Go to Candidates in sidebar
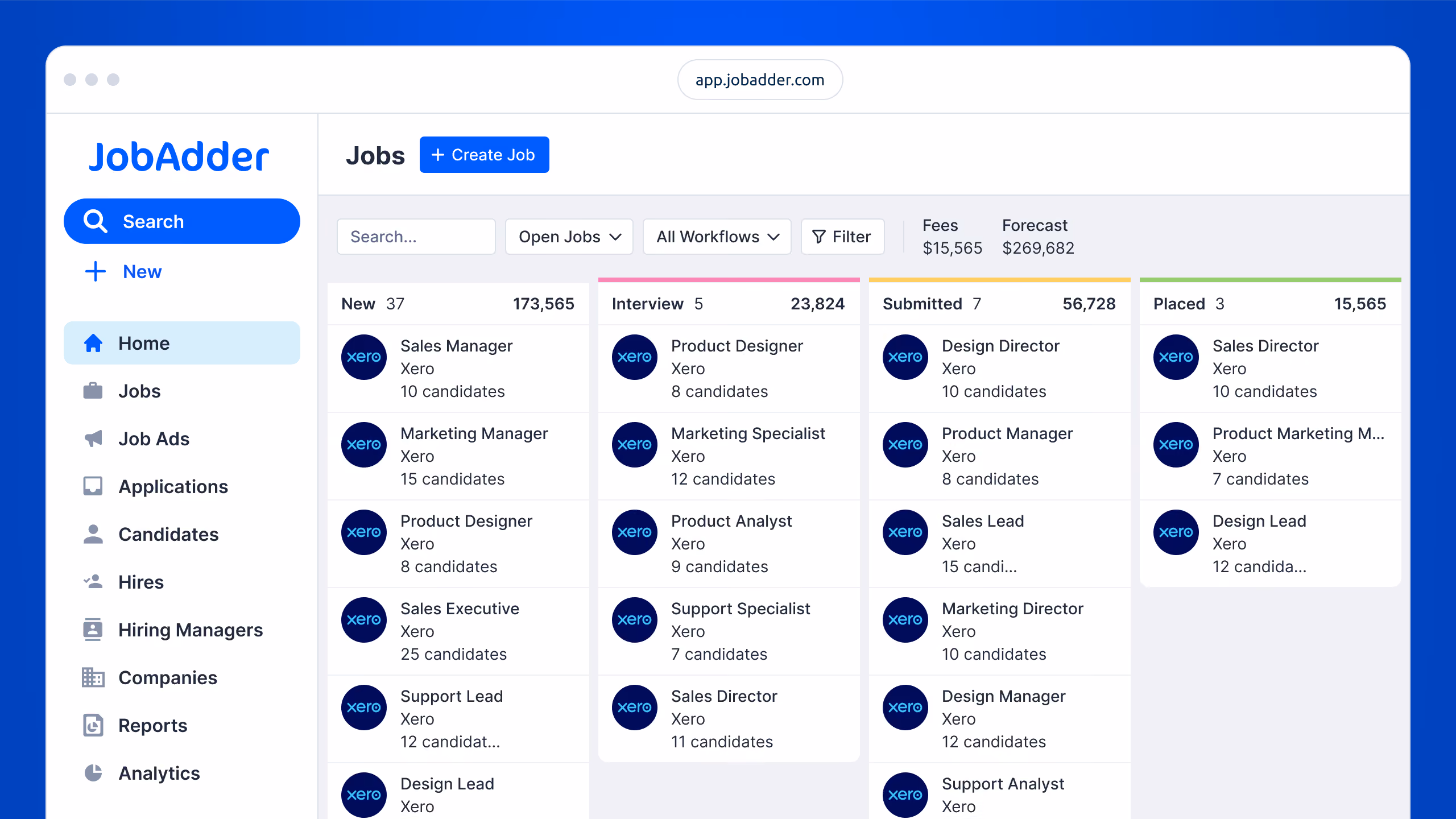 pyautogui.click(x=182, y=534)
